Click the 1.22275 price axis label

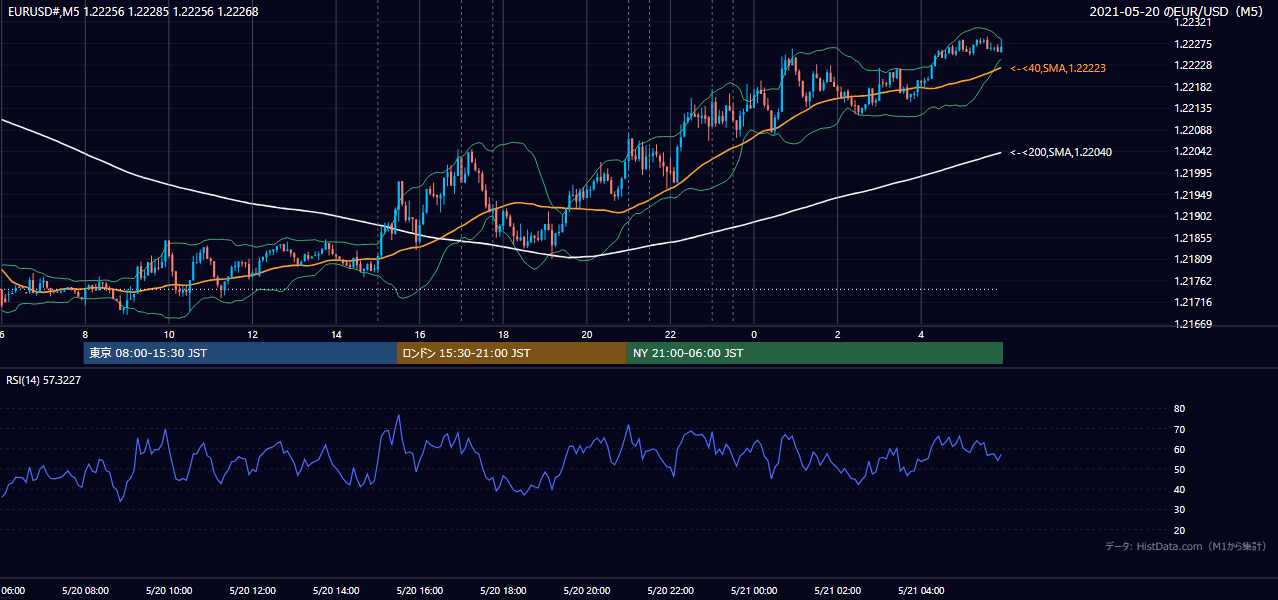click(1193, 44)
